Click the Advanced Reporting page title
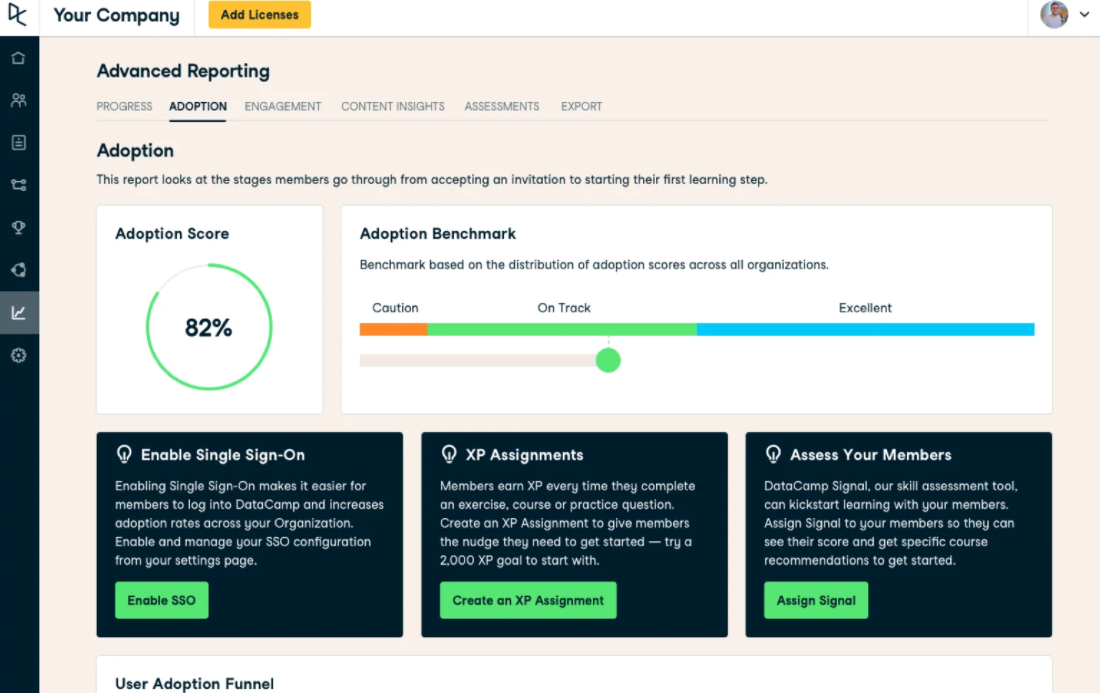This screenshot has height=693, width=1100. [x=183, y=72]
